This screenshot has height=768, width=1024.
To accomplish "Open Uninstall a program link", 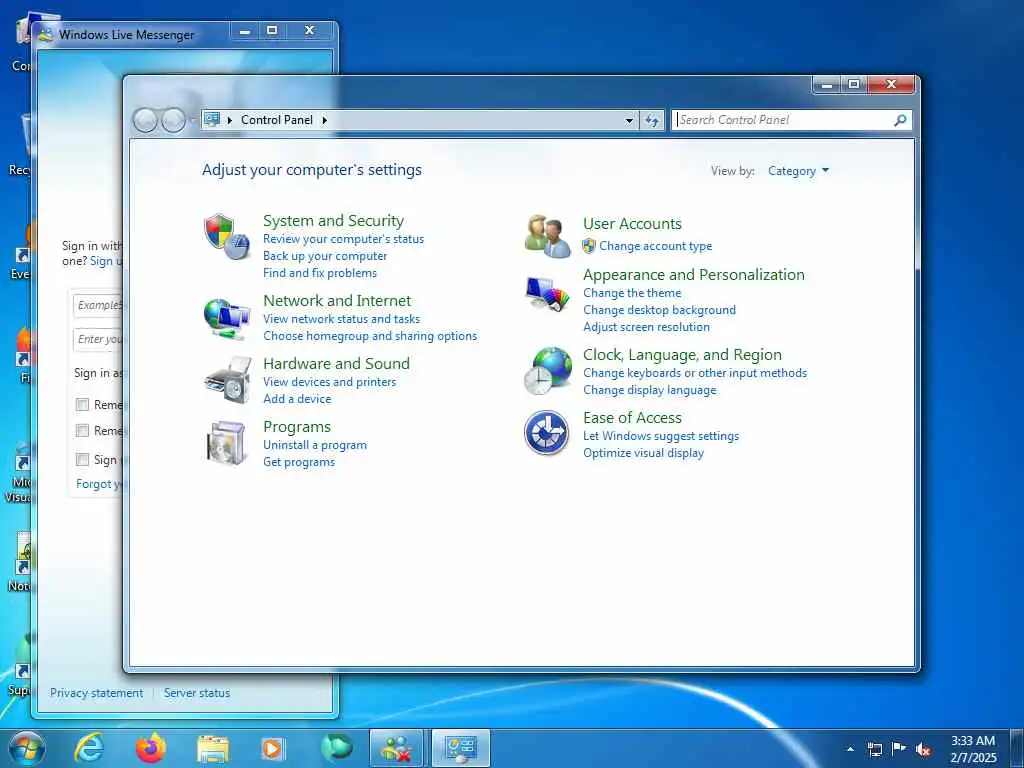I will pyautogui.click(x=315, y=445).
